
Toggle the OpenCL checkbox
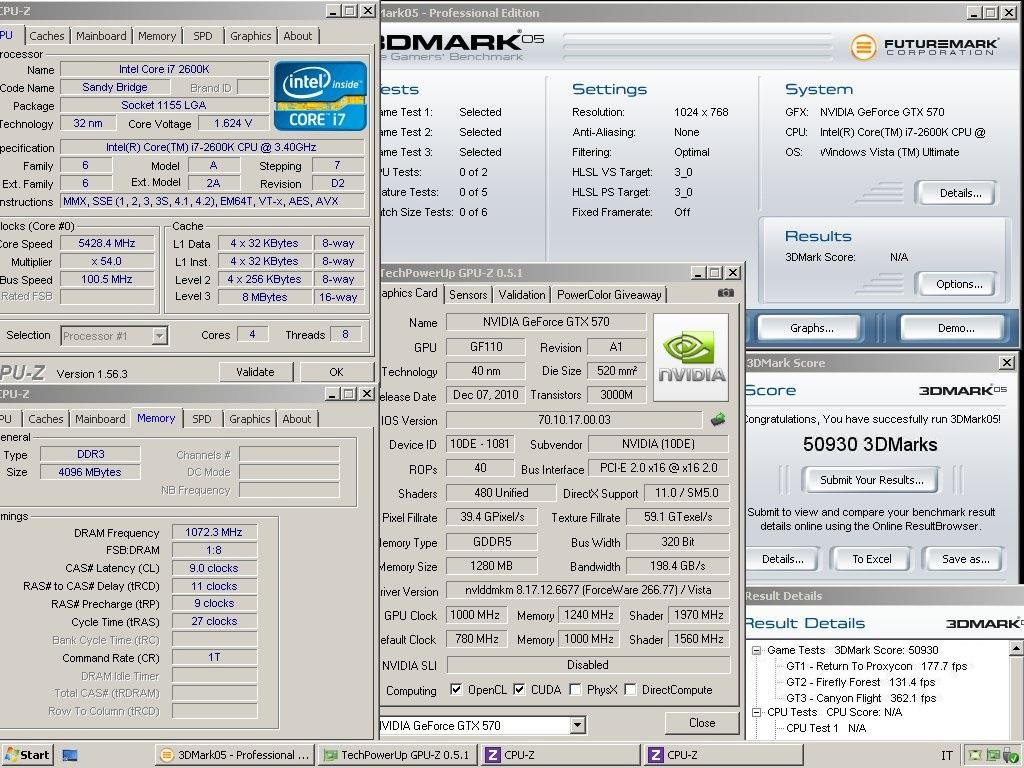coord(456,689)
